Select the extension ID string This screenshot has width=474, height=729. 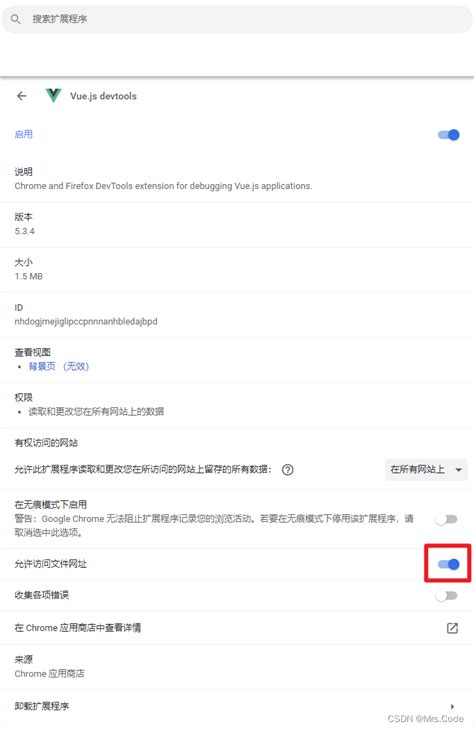point(86,321)
